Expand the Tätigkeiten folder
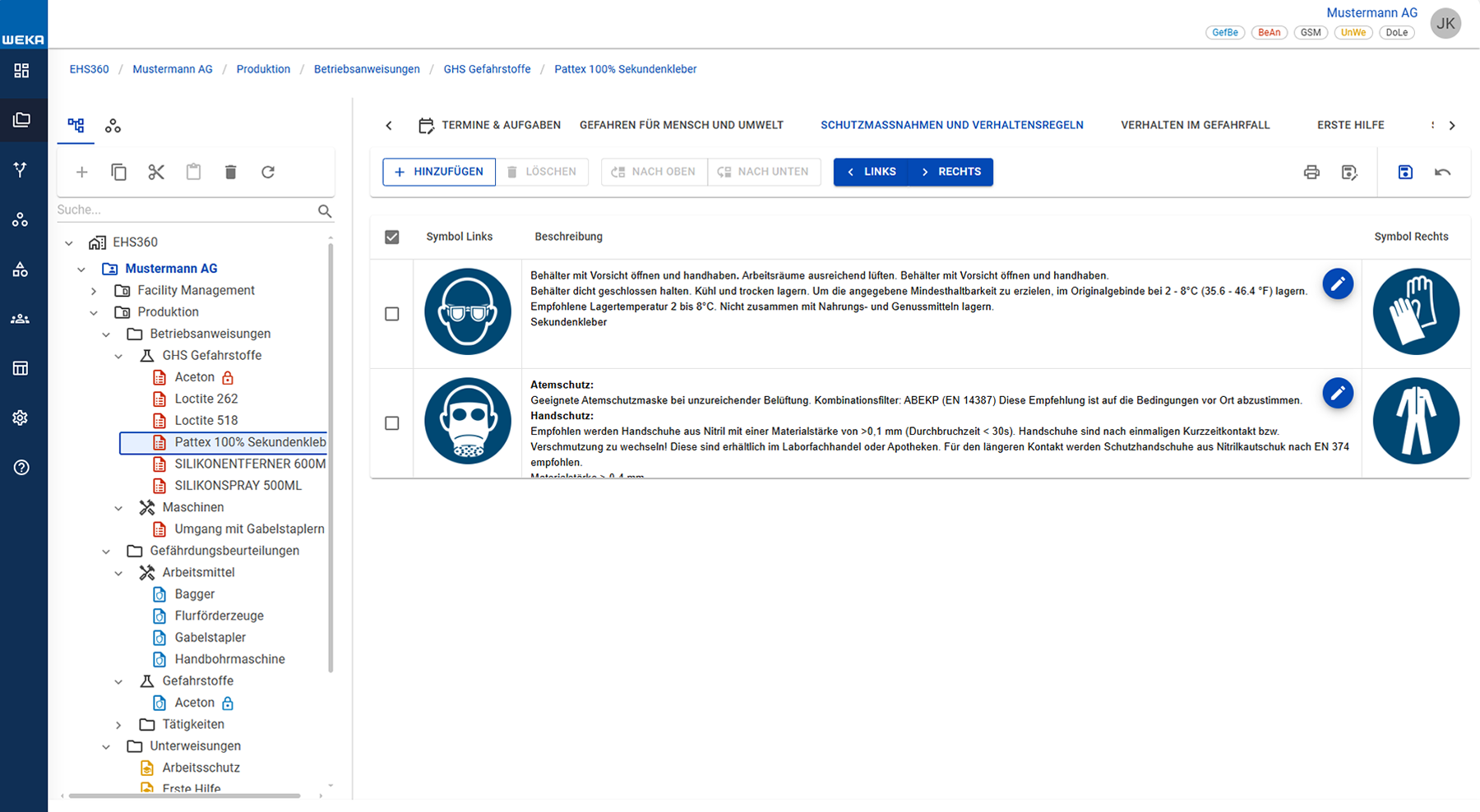 (x=118, y=725)
